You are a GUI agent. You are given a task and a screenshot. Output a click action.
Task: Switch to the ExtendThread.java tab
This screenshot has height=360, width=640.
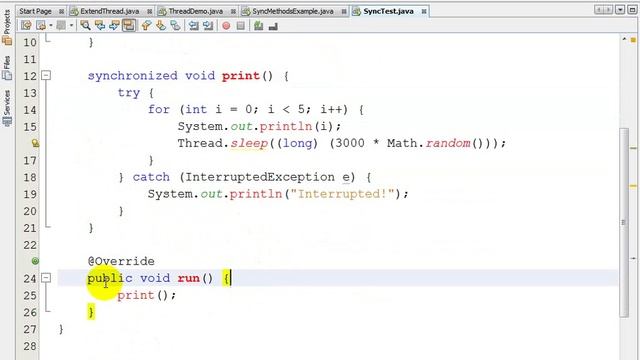click(109, 11)
